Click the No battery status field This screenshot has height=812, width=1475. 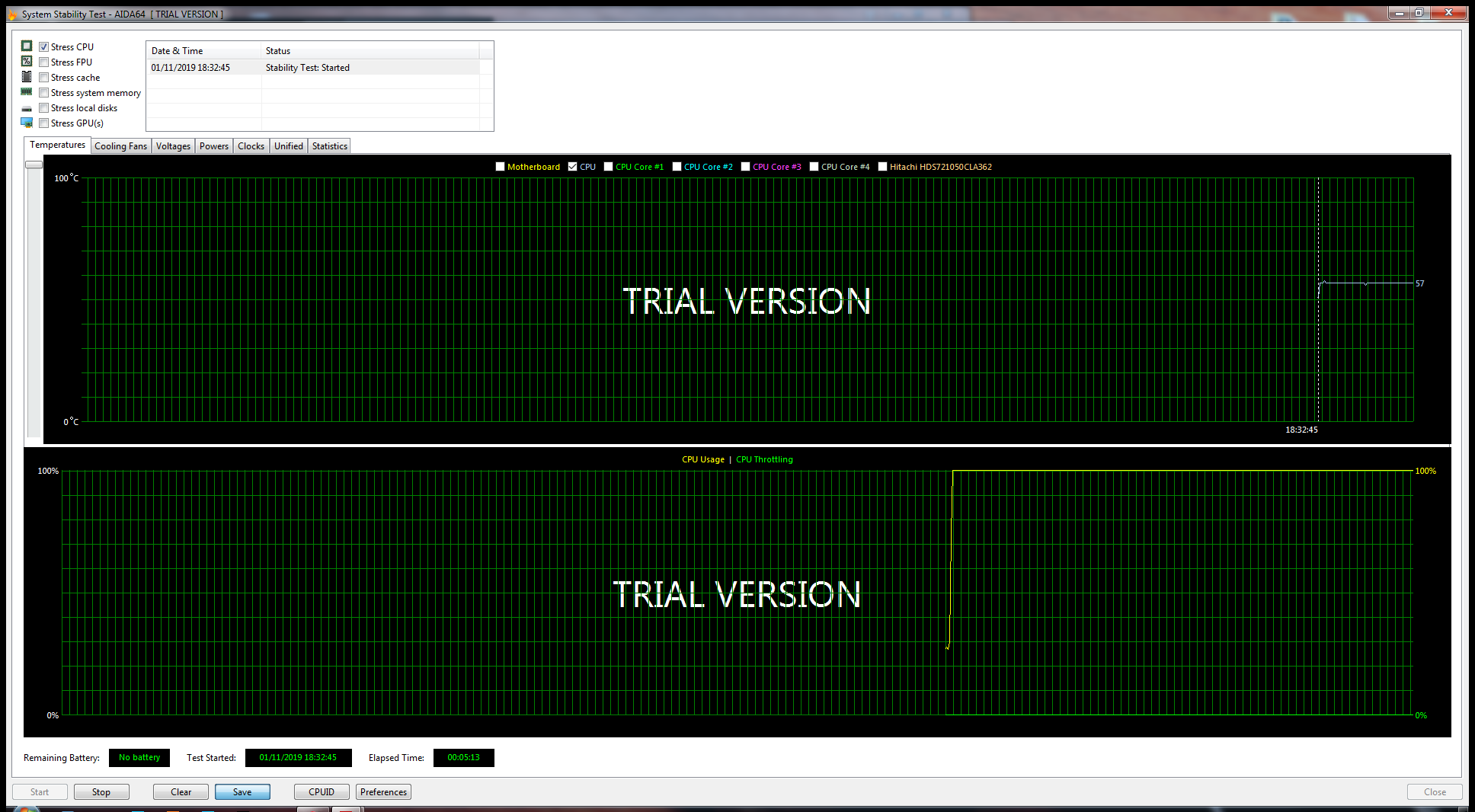coord(139,758)
